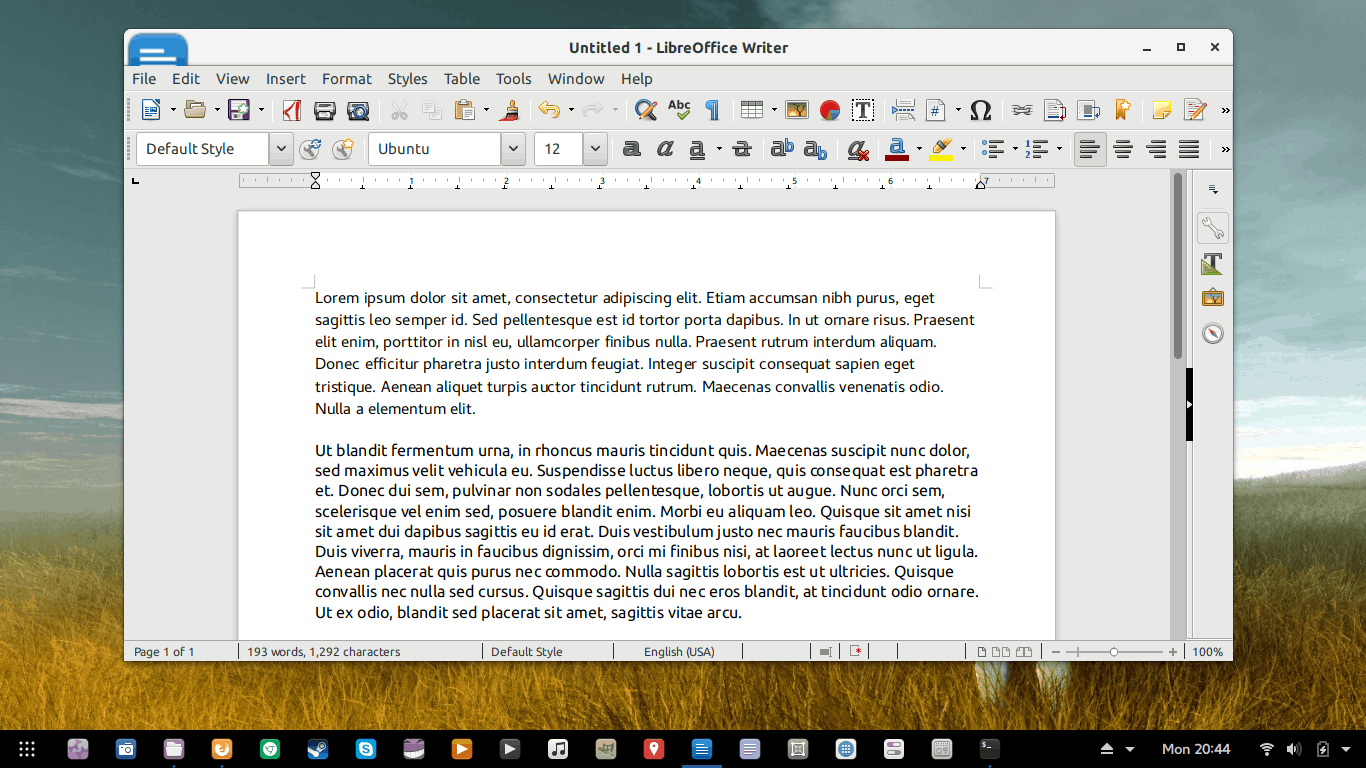Toggle bold text formatting

[631, 149]
